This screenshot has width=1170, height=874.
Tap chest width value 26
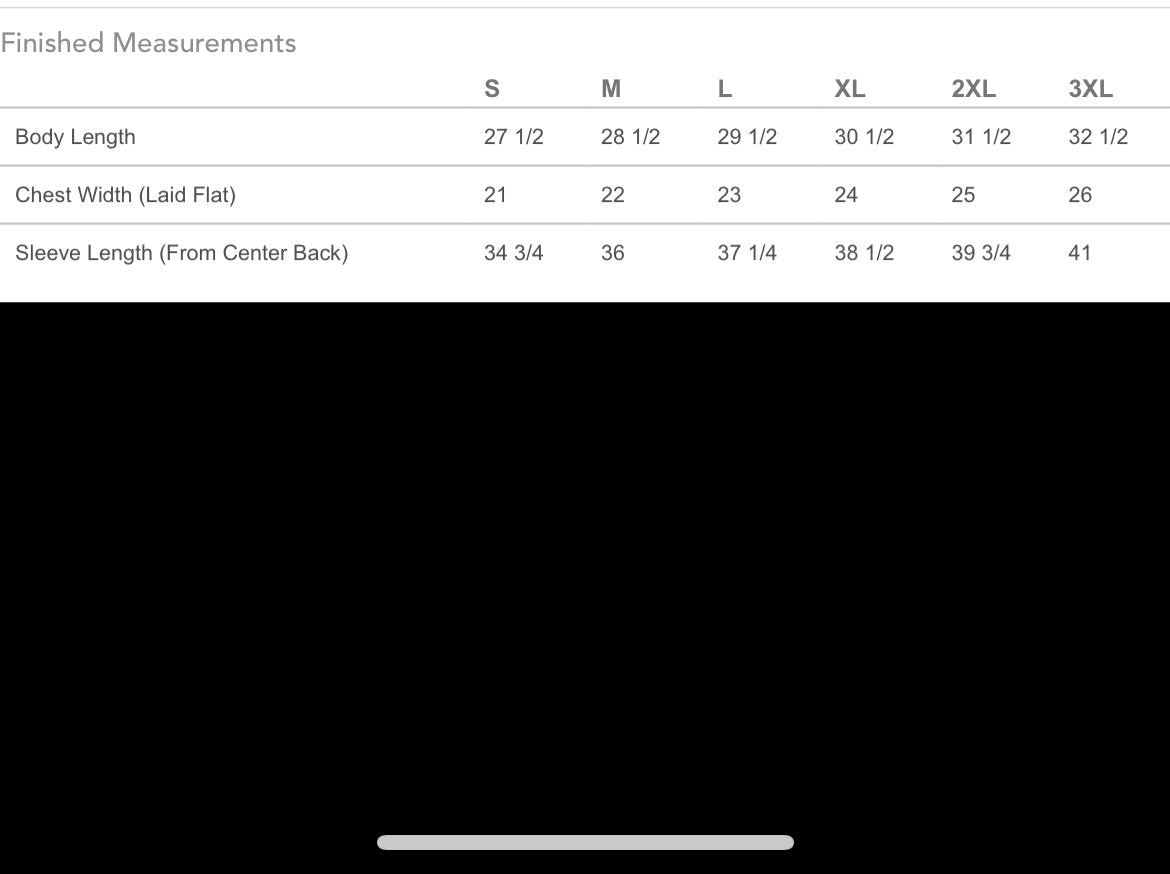pos(1080,195)
